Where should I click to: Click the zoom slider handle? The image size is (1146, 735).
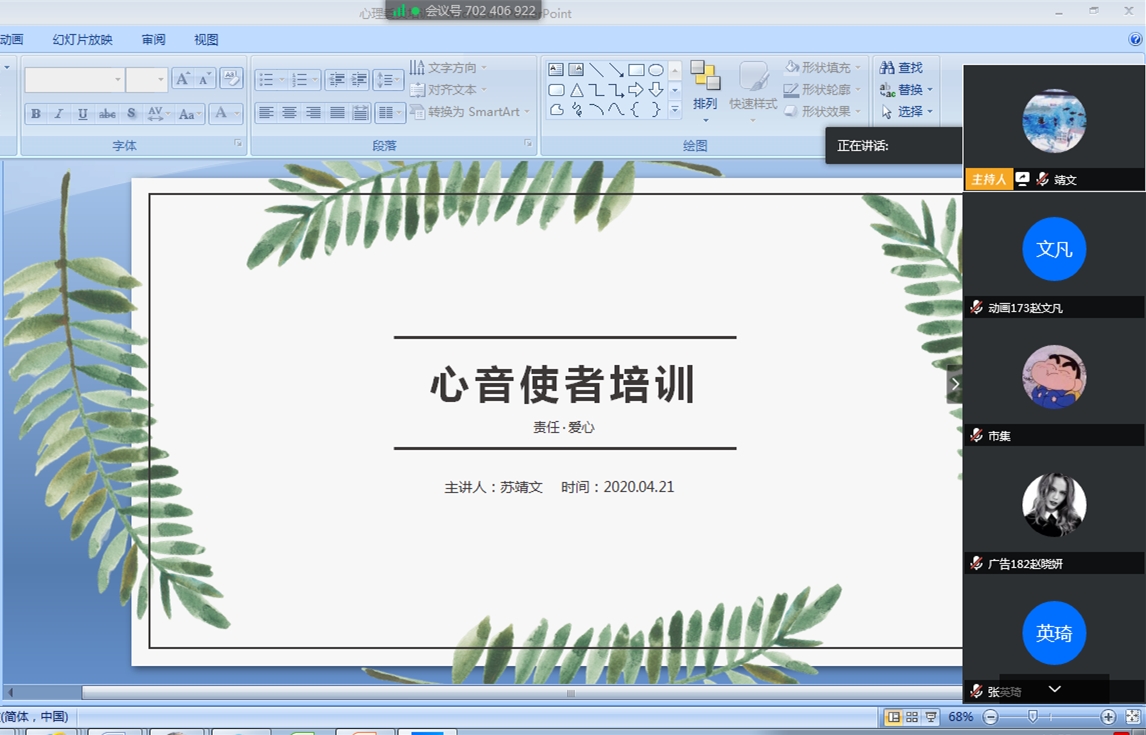point(1033,717)
